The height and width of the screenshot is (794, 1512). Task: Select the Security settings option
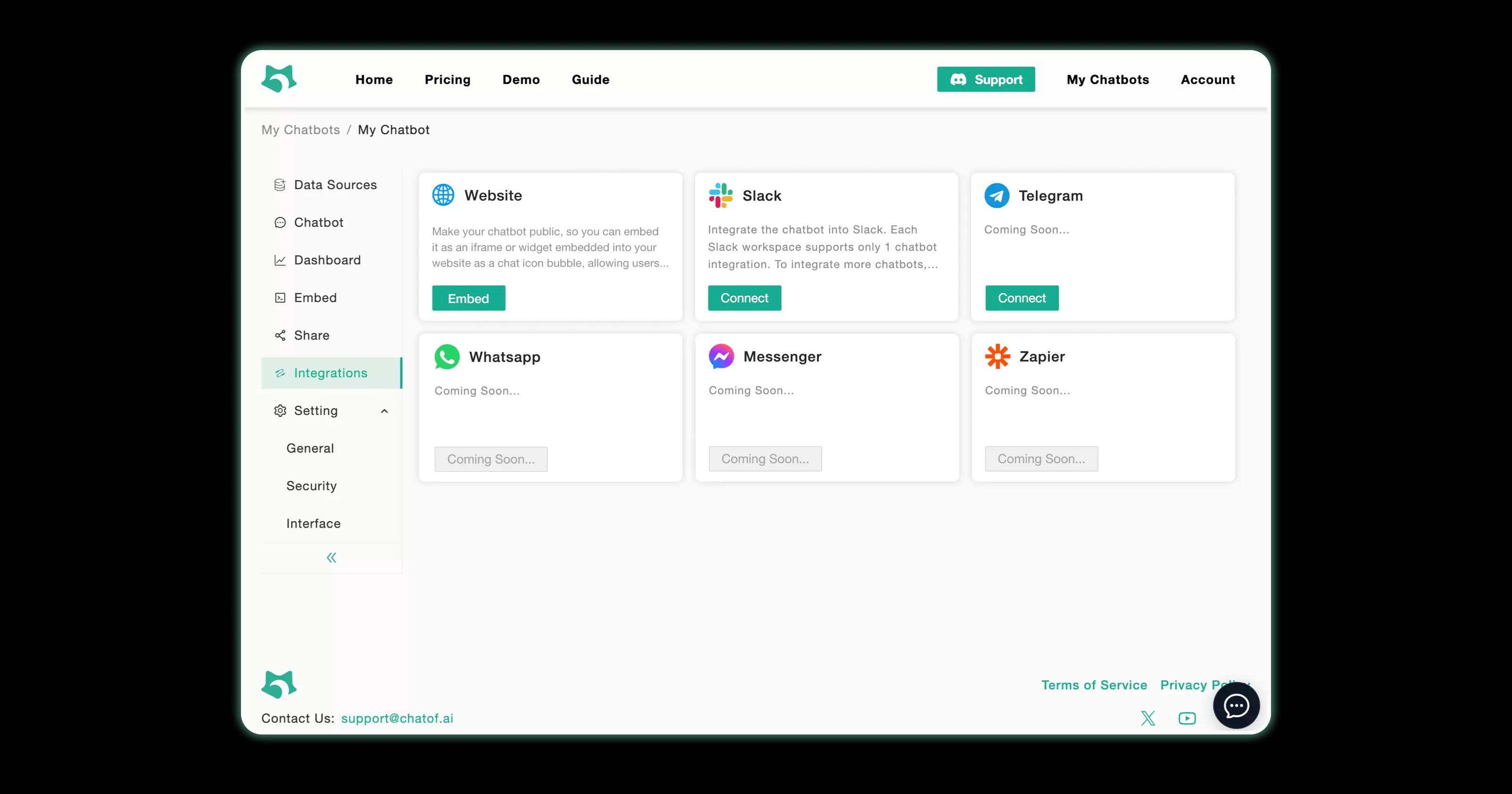point(311,485)
